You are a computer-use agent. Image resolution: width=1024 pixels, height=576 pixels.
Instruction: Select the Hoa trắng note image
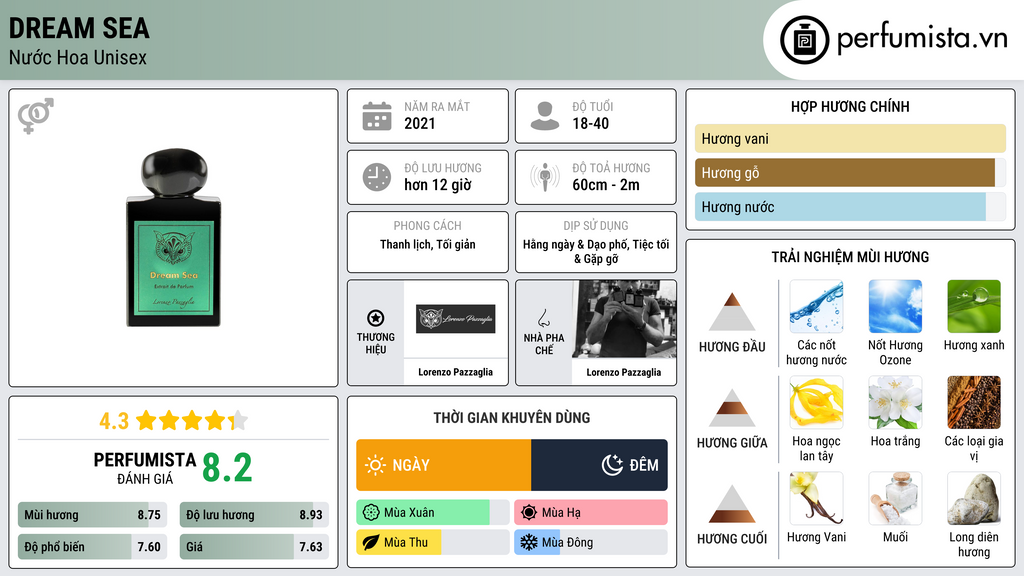(895, 402)
